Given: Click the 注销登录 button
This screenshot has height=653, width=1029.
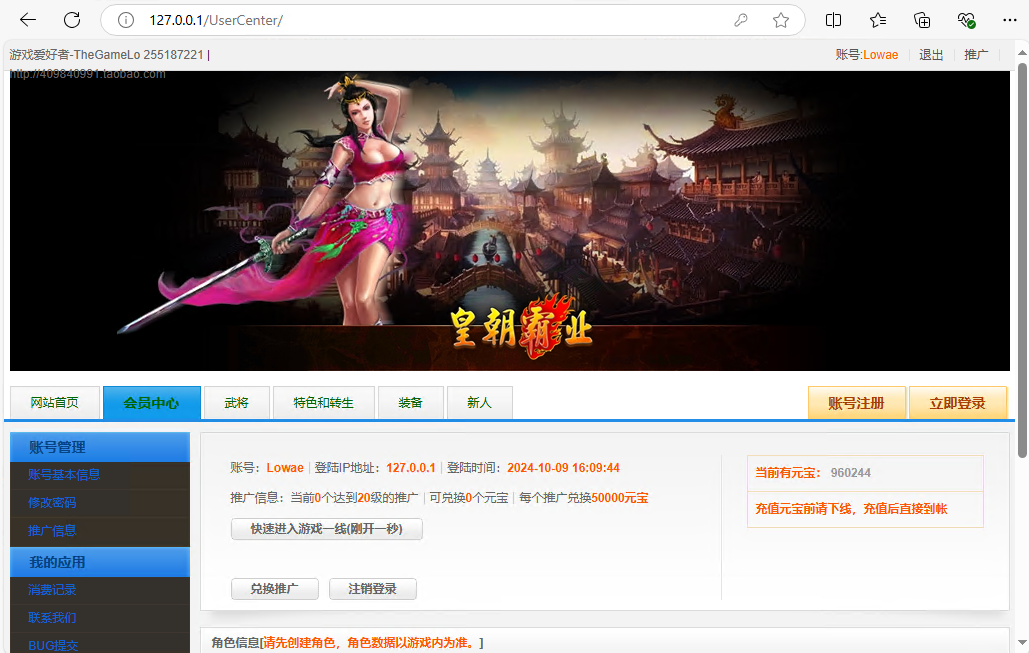Looking at the screenshot, I should coord(373,589).
